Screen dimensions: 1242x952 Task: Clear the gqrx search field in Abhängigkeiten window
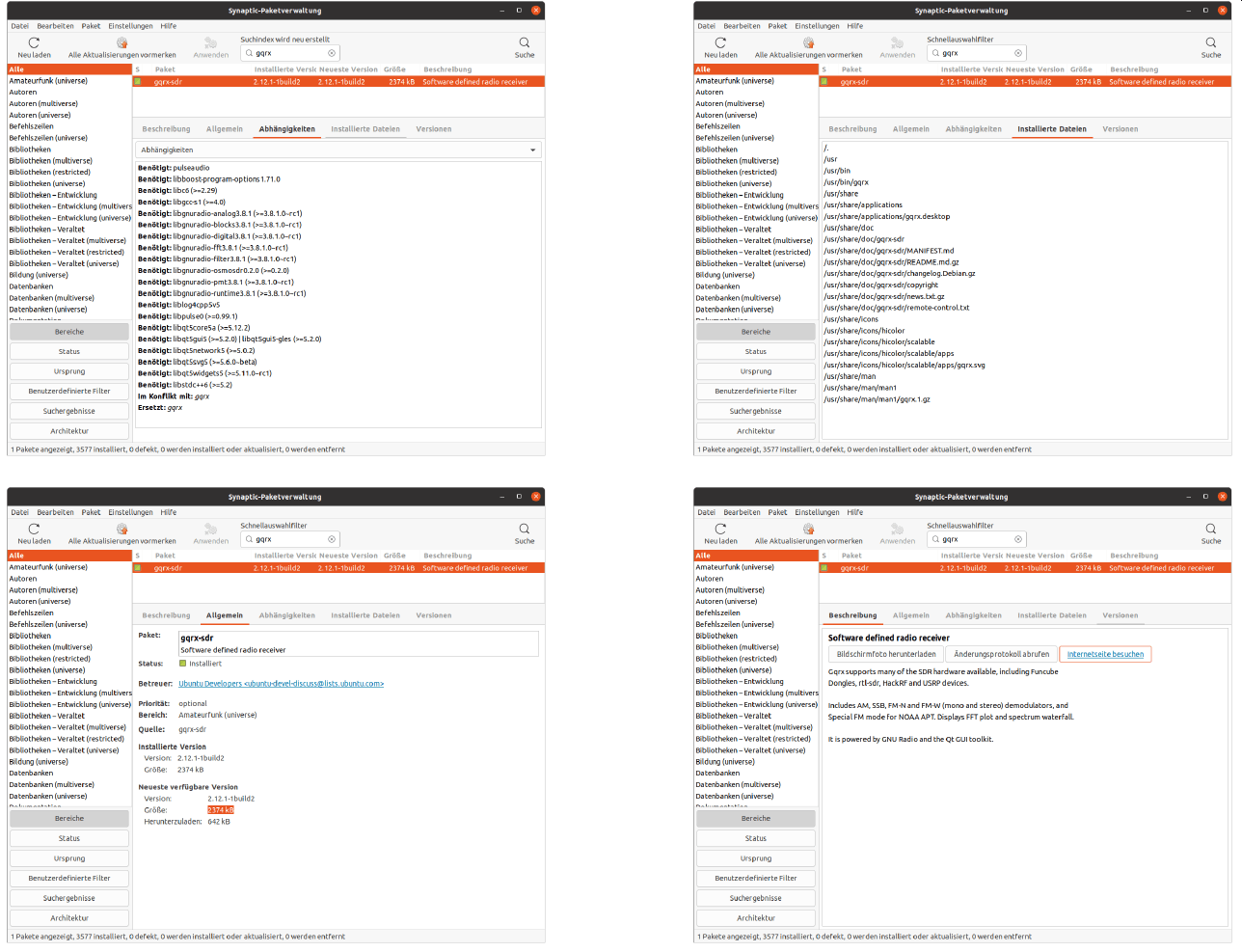click(332, 53)
